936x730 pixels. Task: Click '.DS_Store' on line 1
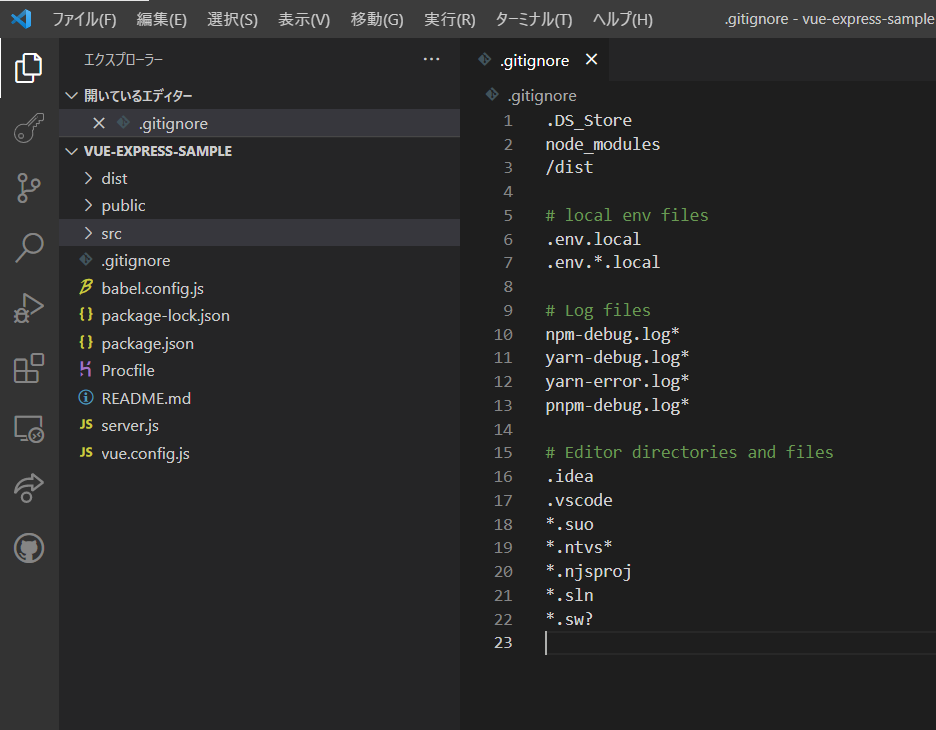click(588, 120)
